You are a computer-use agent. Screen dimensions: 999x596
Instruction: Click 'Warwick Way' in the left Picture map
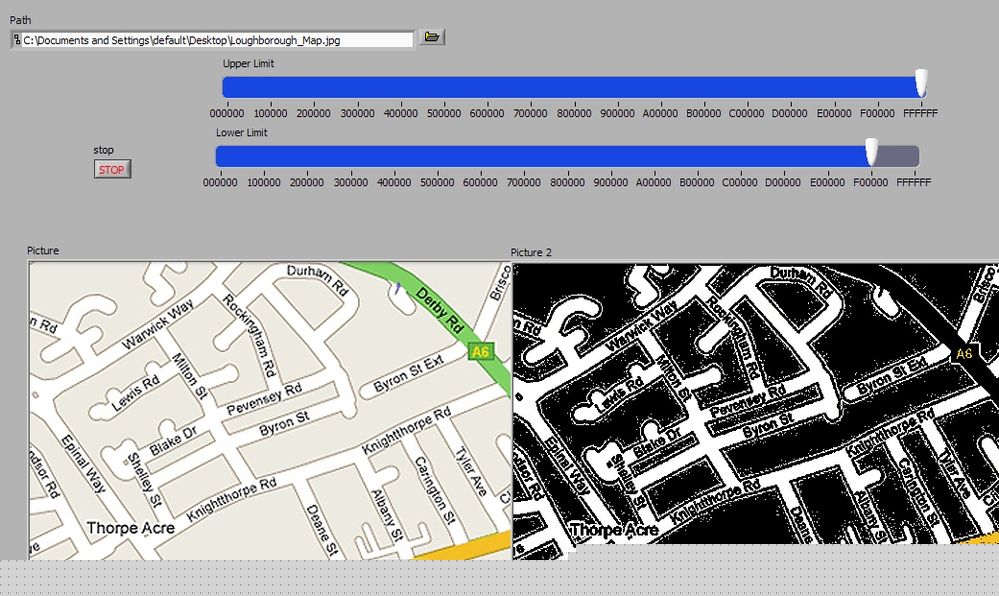point(157,325)
